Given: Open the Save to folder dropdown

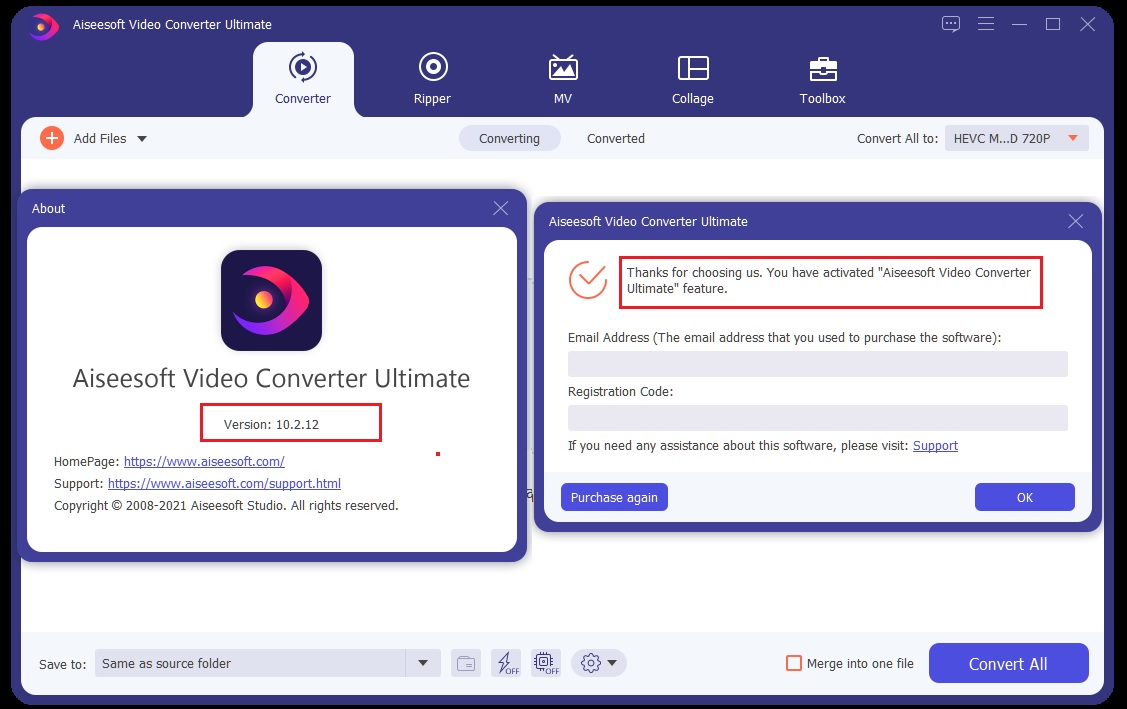Looking at the screenshot, I should coord(423,663).
